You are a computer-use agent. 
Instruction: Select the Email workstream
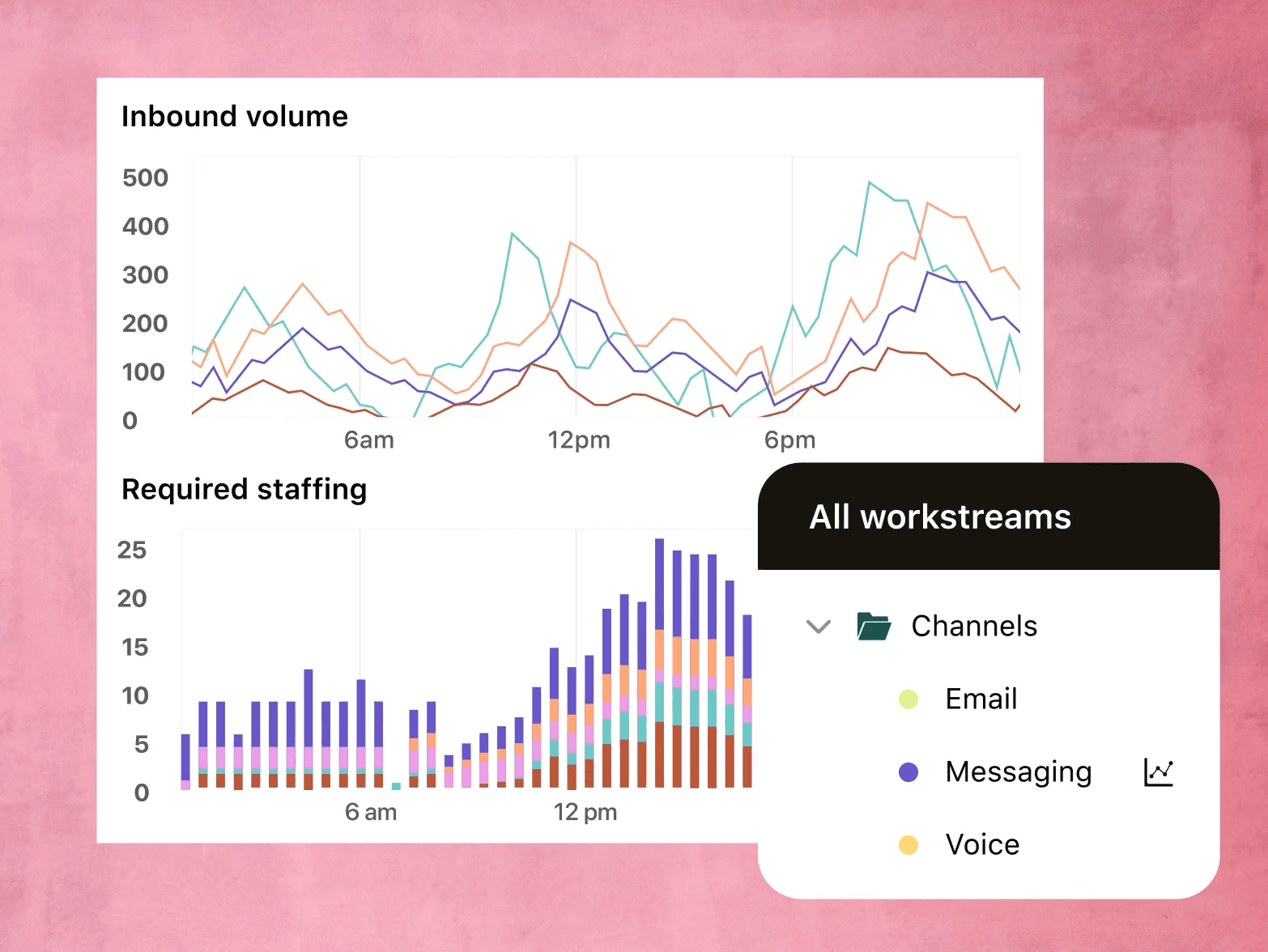[x=981, y=699]
